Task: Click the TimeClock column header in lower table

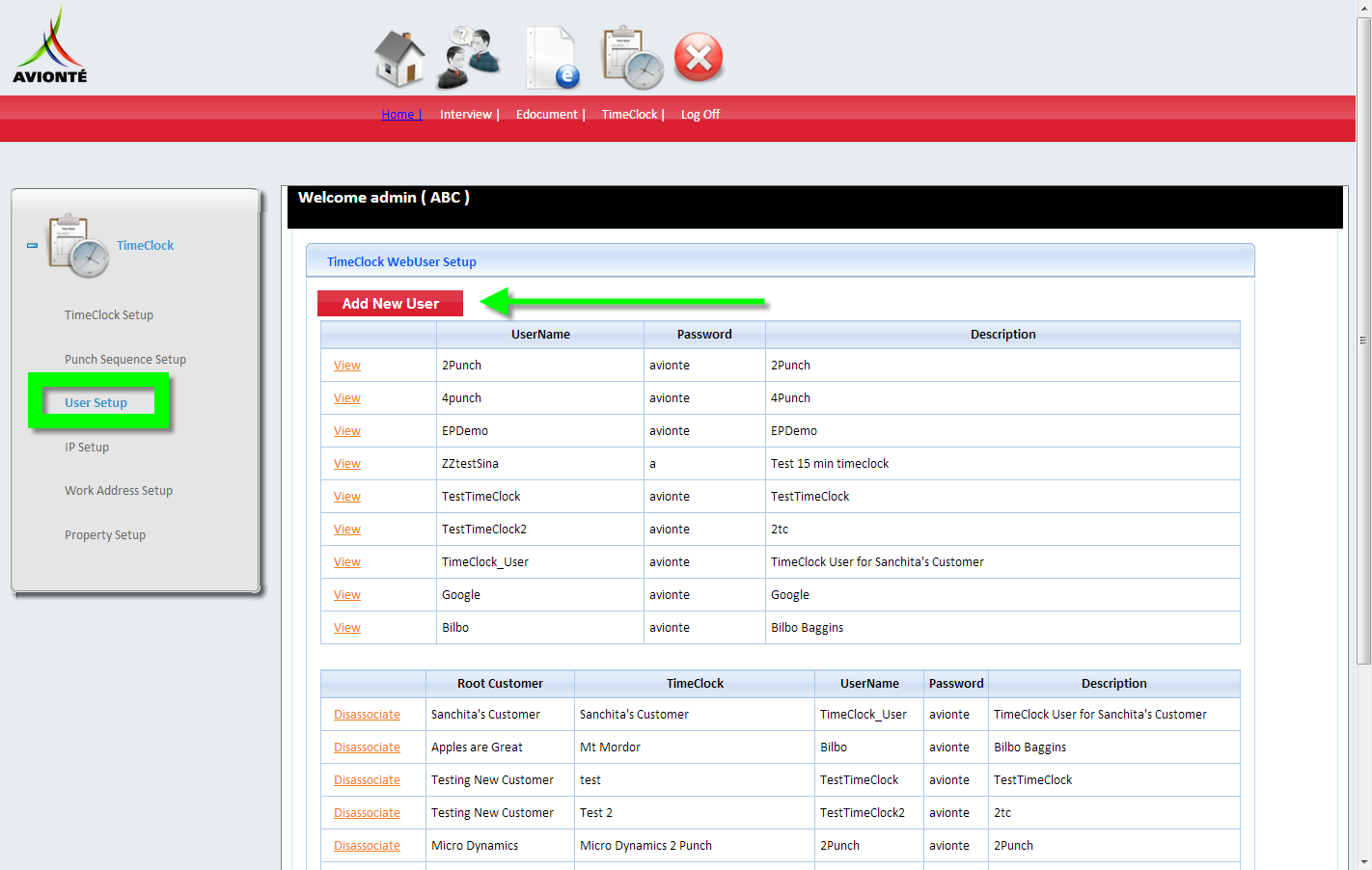Action: (695, 684)
